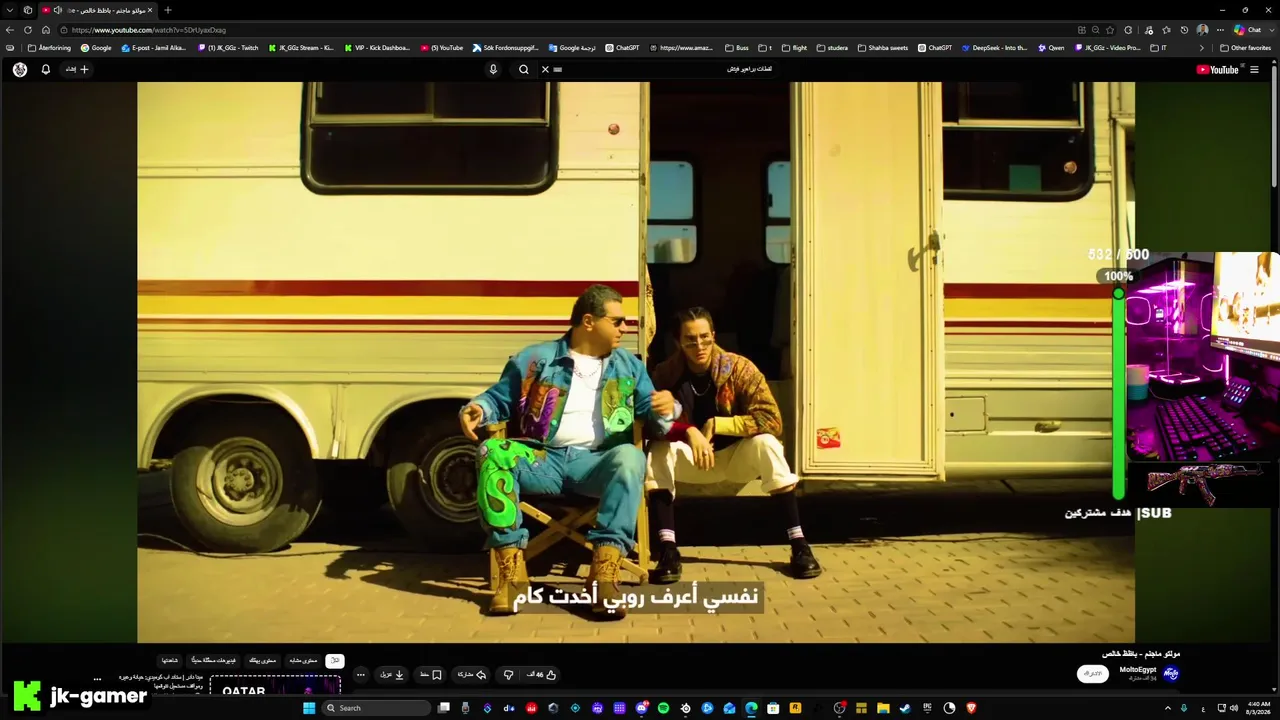Download the video
Screen dimensions: 1280x720
[x=392, y=675]
